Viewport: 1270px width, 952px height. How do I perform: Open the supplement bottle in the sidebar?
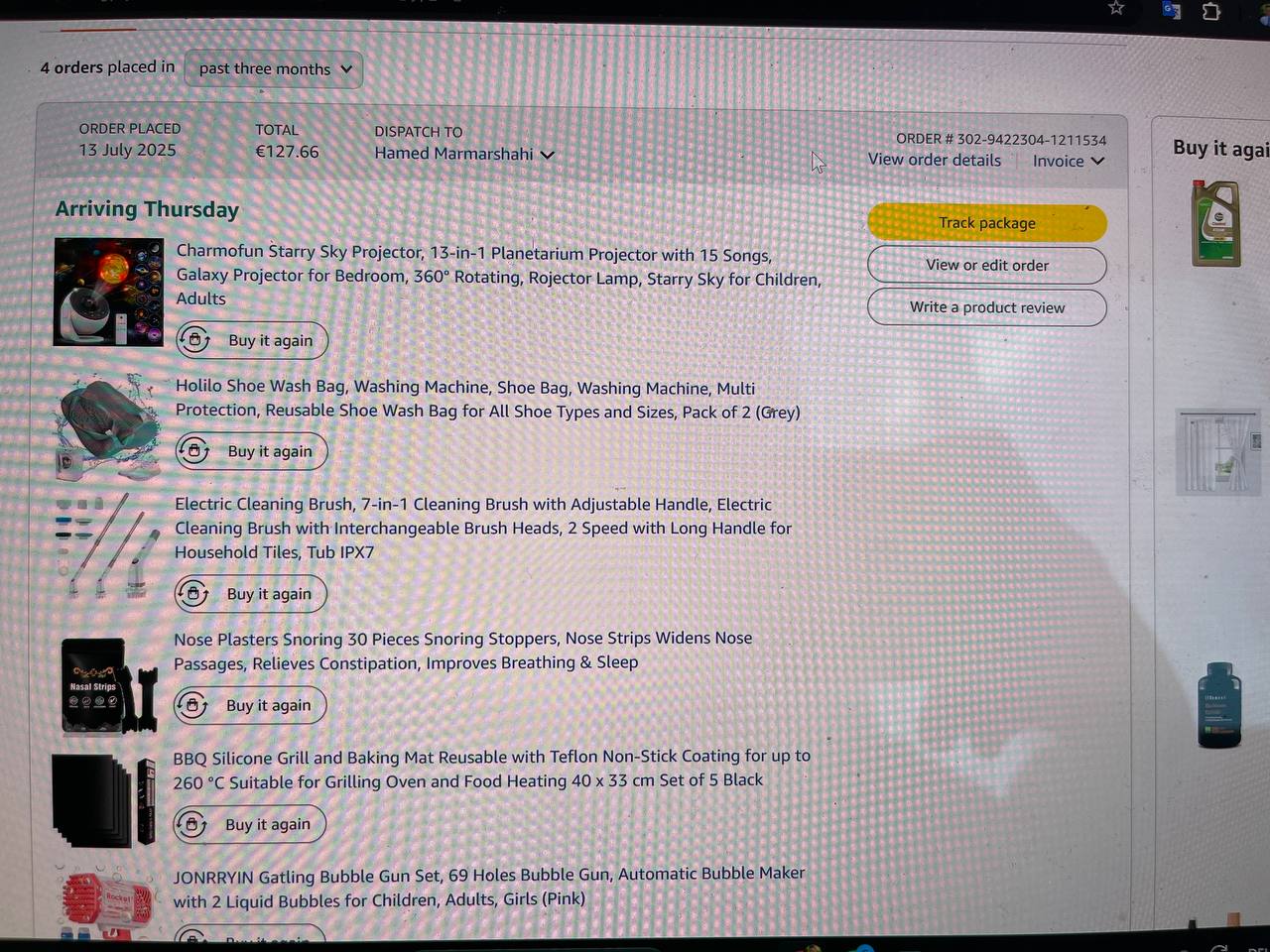(x=1219, y=705)
